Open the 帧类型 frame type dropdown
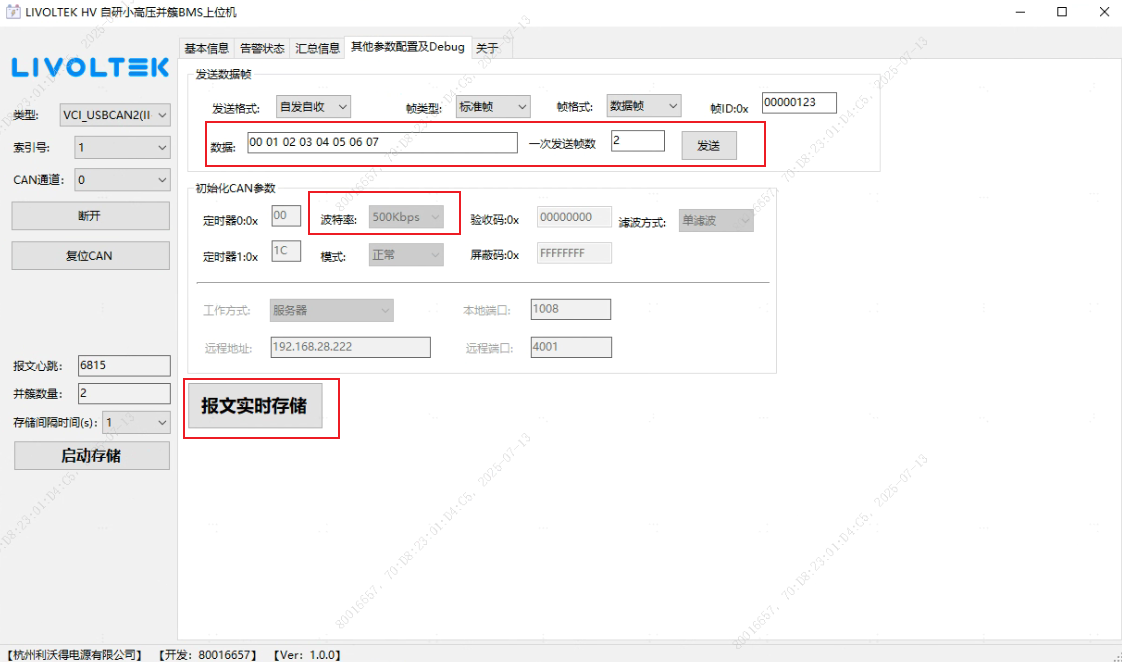 coord(493,106)
